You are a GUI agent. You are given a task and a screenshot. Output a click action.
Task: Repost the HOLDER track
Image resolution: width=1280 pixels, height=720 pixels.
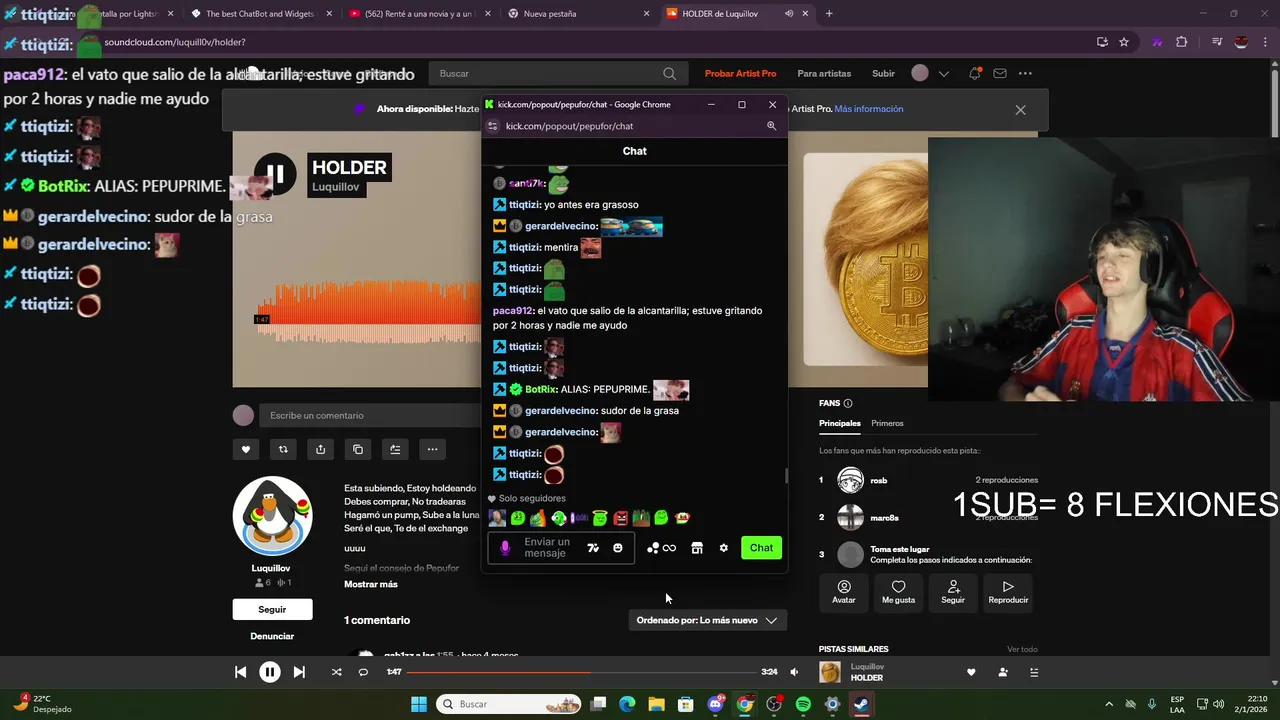tap(283, 450)
